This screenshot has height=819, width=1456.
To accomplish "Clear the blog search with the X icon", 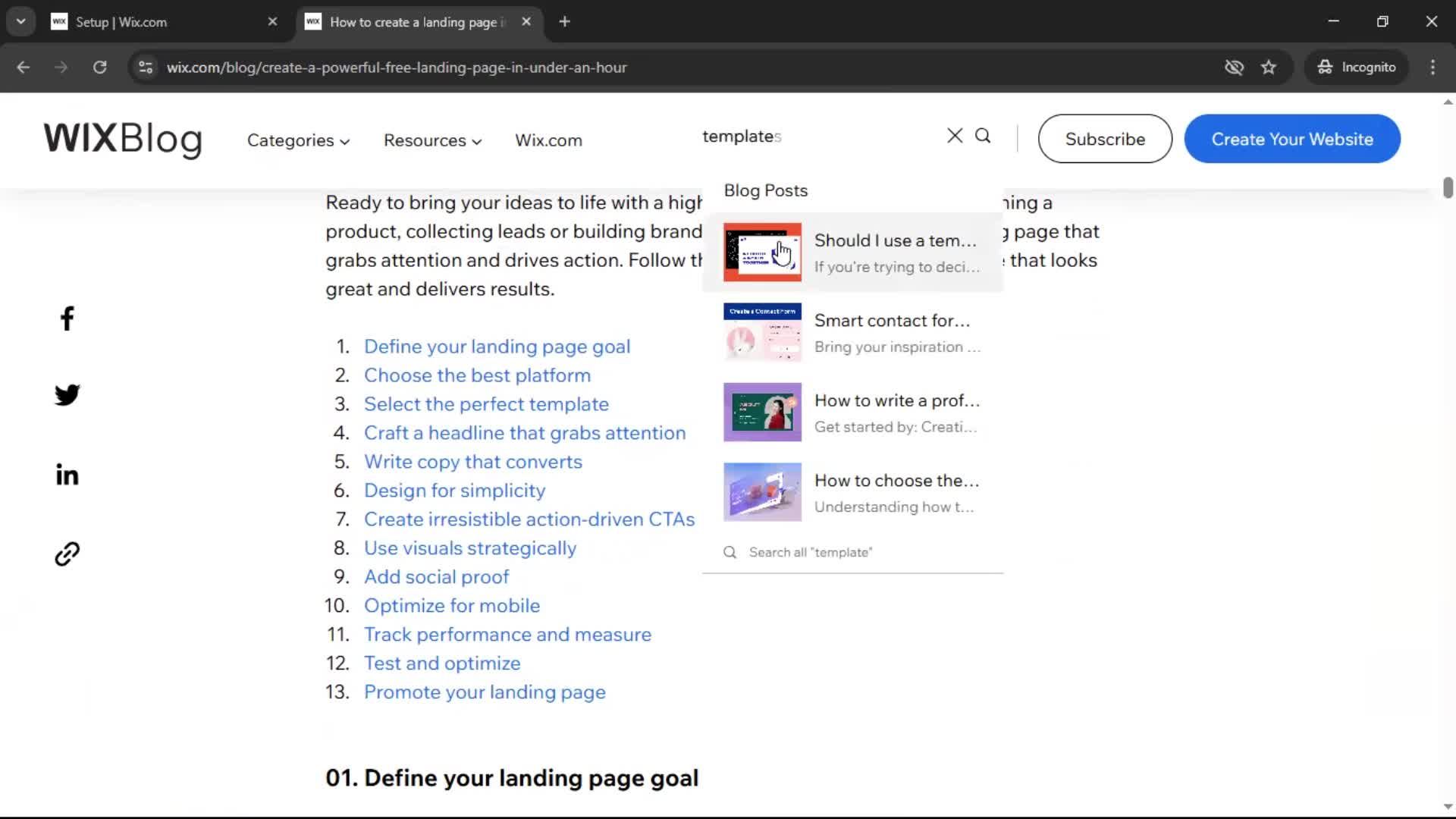I will tap(955, 136).
